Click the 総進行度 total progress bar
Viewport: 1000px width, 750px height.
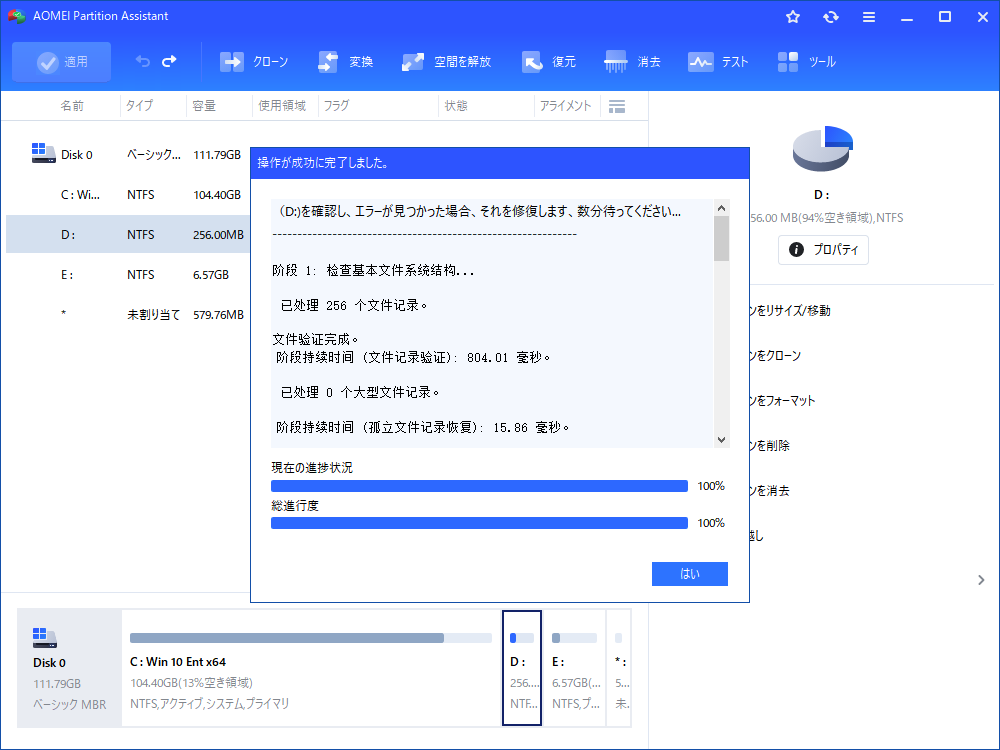(x=479, y=523)
